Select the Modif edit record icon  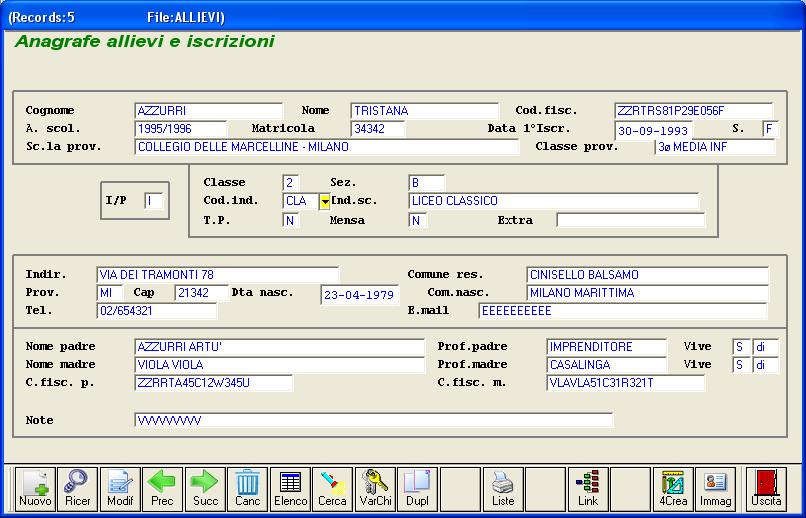[x=120, y=489]
